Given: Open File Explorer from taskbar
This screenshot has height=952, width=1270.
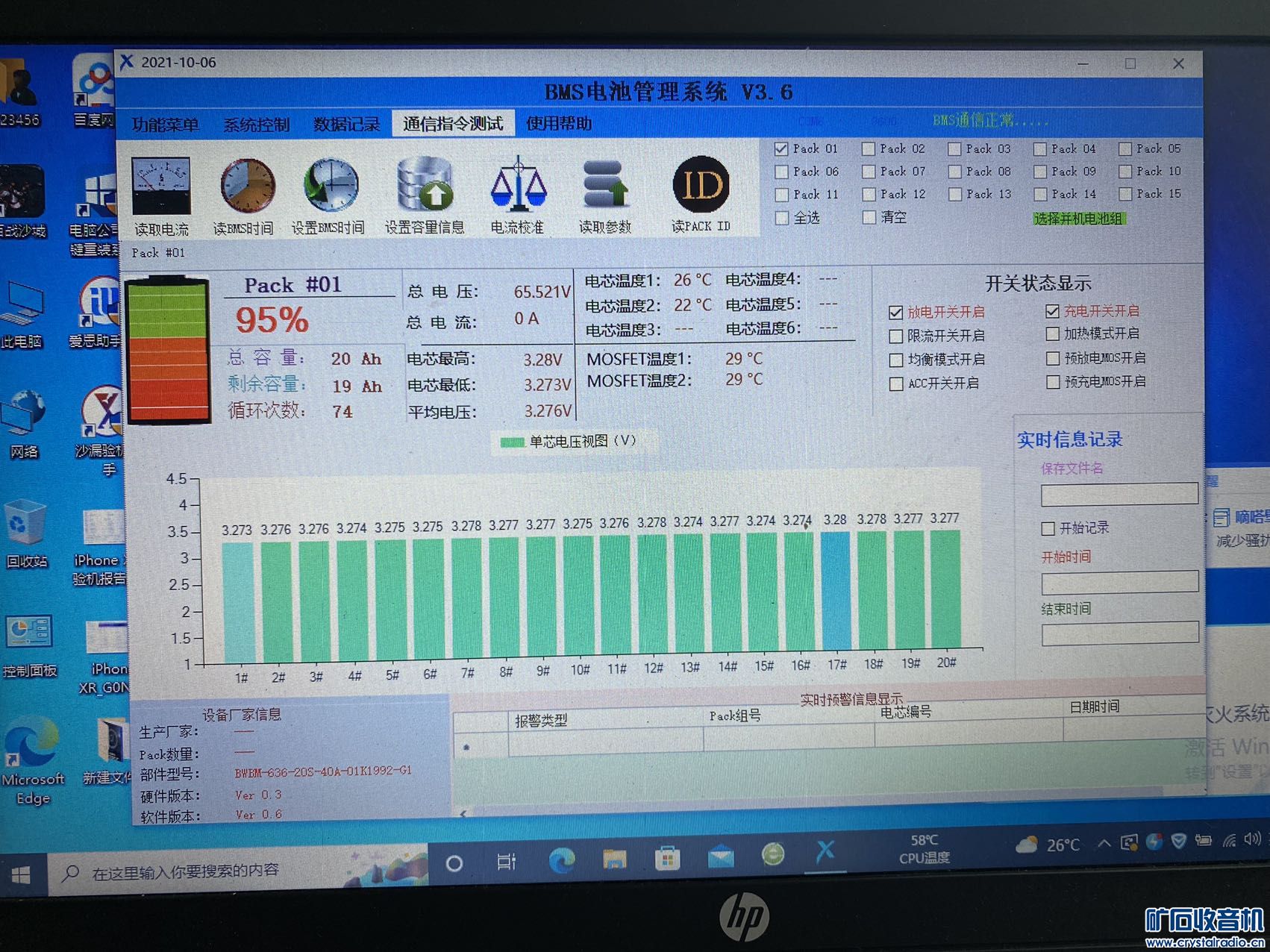Looking at the screenshot, I should tap(614, 859).
